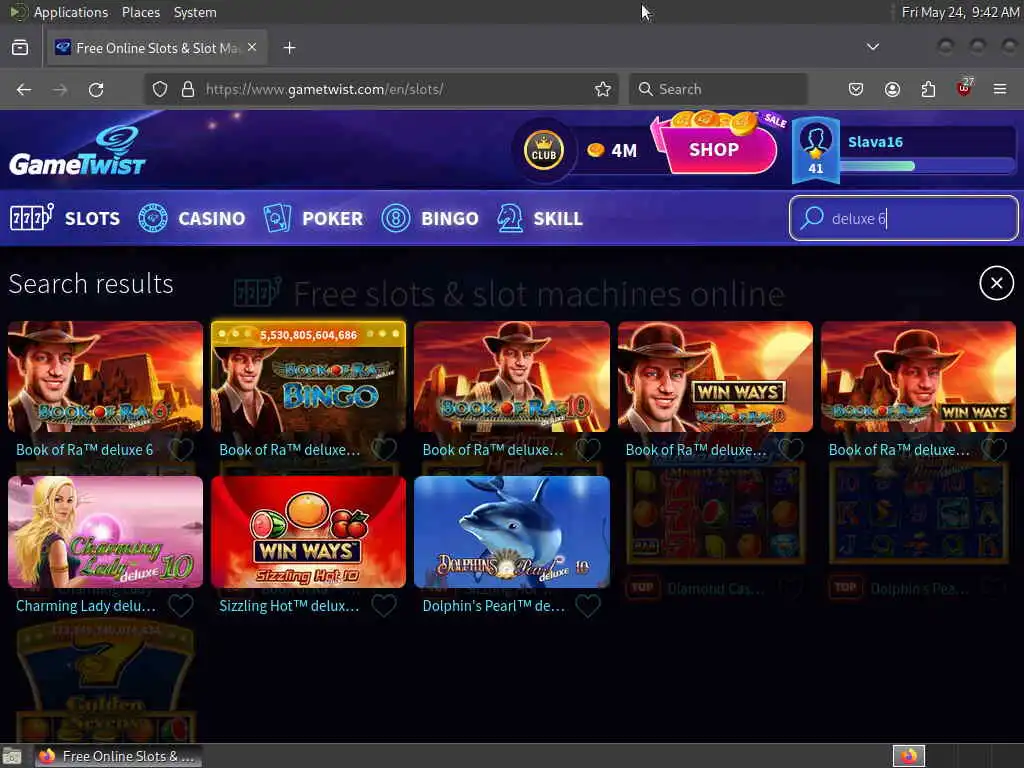Reload the page
Viewport: 1024px width, 768px height.
point(96,89)
